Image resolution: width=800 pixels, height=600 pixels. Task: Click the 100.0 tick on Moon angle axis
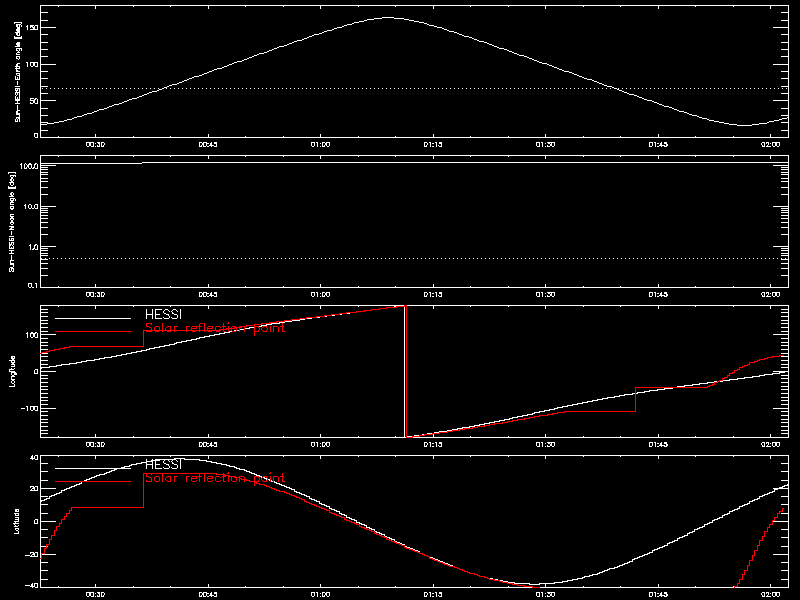pyautogui.click(x=29, y=166)
